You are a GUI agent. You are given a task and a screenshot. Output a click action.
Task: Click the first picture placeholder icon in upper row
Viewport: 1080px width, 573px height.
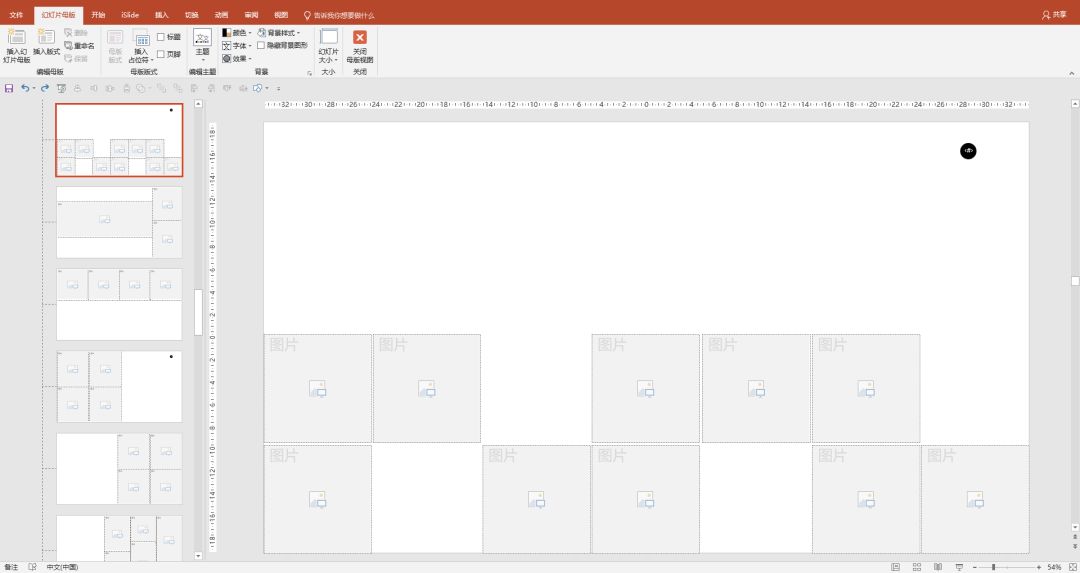point(318,388)
